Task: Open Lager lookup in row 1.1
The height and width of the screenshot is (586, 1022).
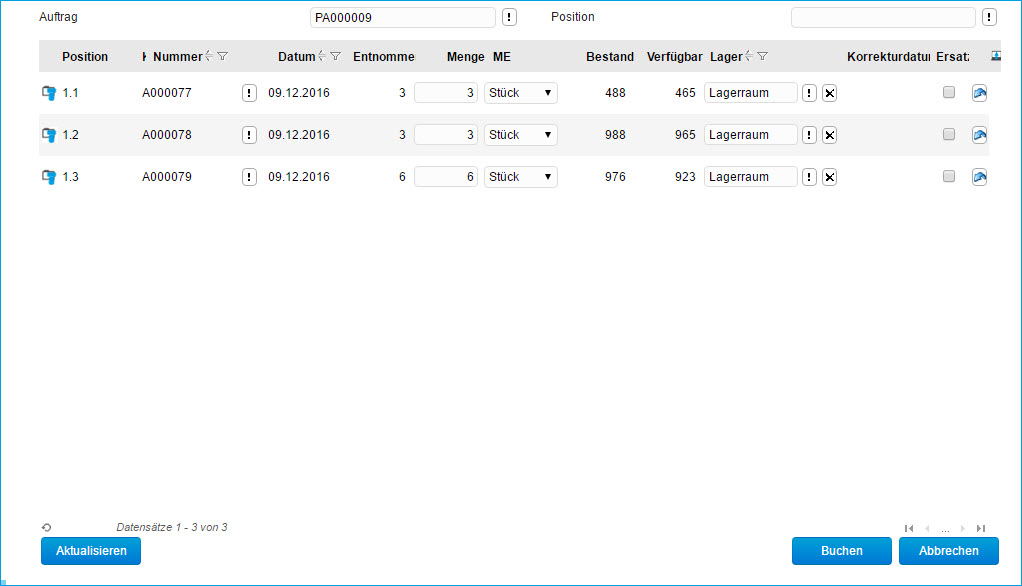Action: [x=809, y=93]
